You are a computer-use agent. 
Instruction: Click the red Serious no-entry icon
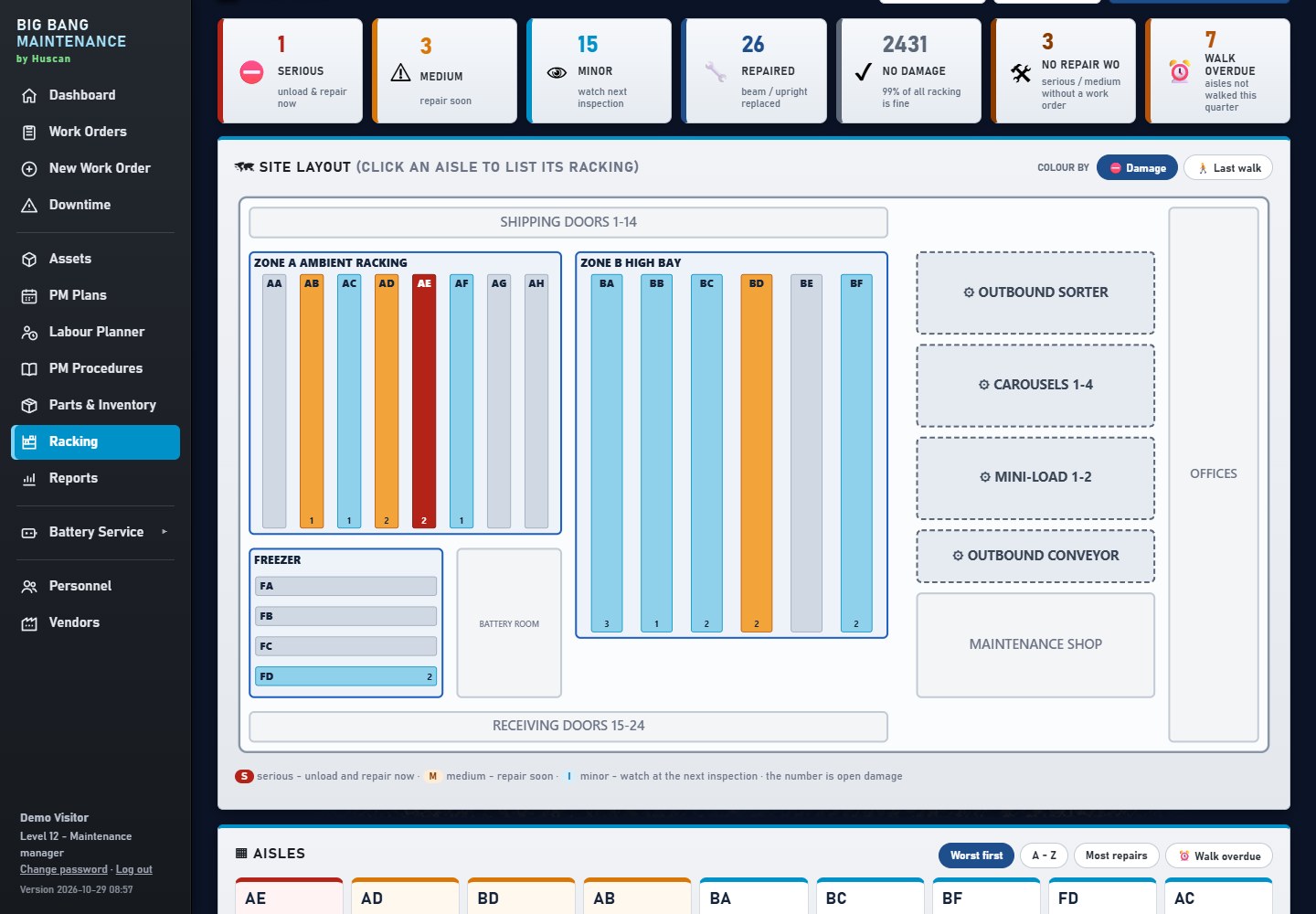pyautogui.click(x=251, y=71)
